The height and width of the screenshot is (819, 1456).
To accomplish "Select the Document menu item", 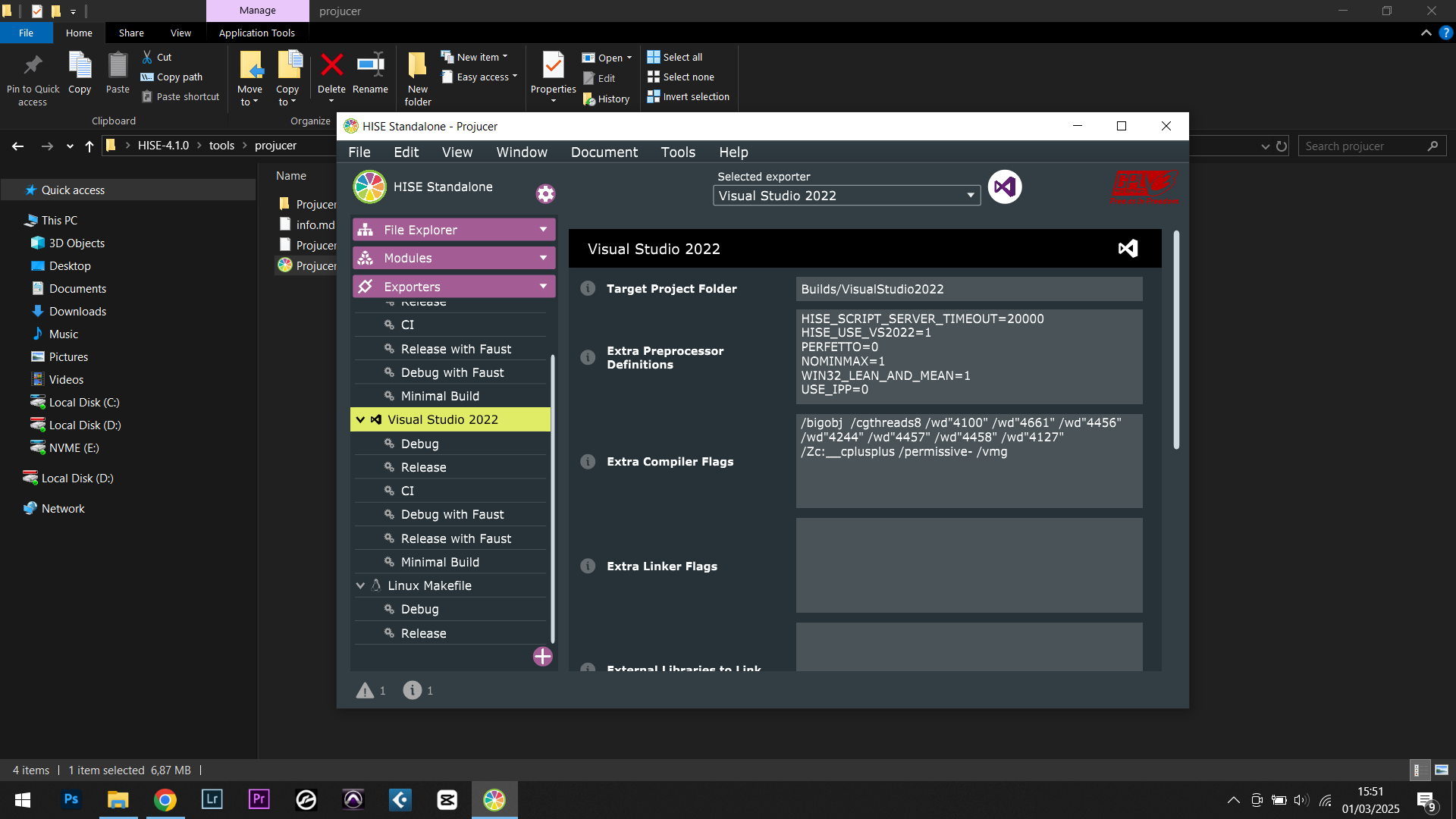I will point(605,152).
